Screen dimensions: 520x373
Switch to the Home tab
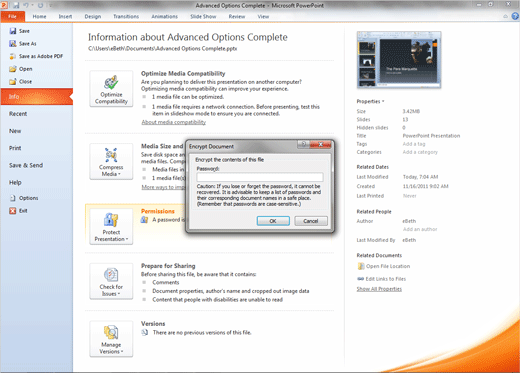[39, 16]
